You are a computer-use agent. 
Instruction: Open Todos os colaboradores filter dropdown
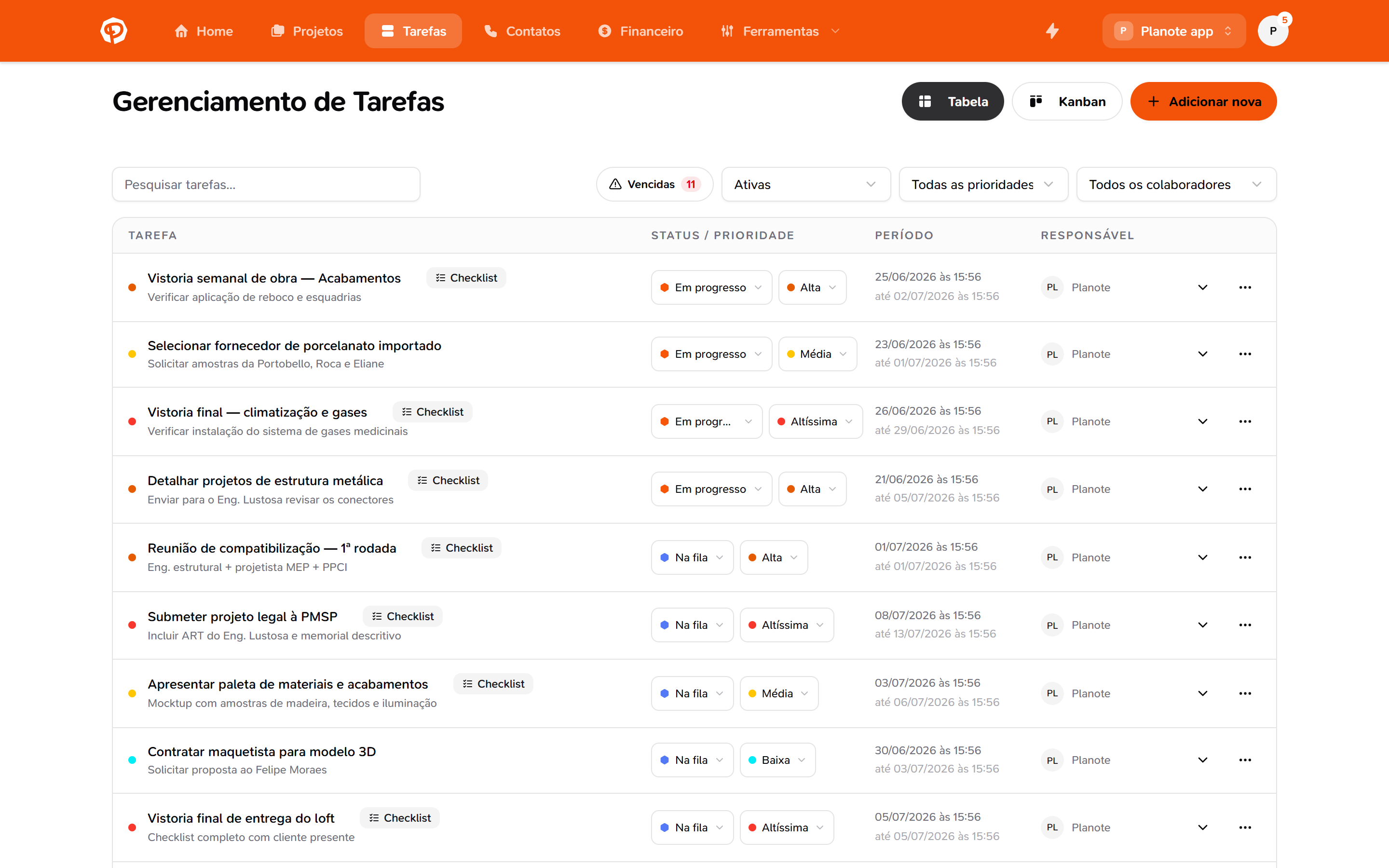click(1176, 184)
